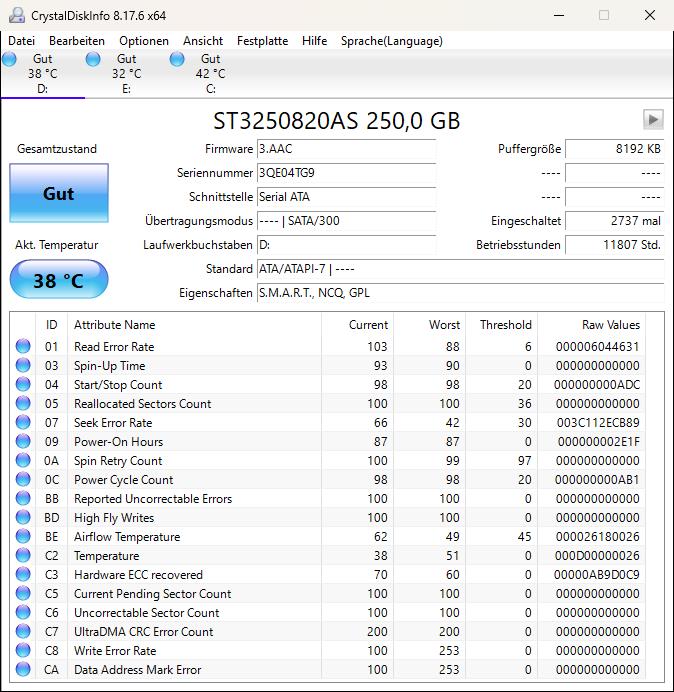Select the E: drive tab at 32 °C
Screen dimensions: 674x692
[x=127, y=74]
